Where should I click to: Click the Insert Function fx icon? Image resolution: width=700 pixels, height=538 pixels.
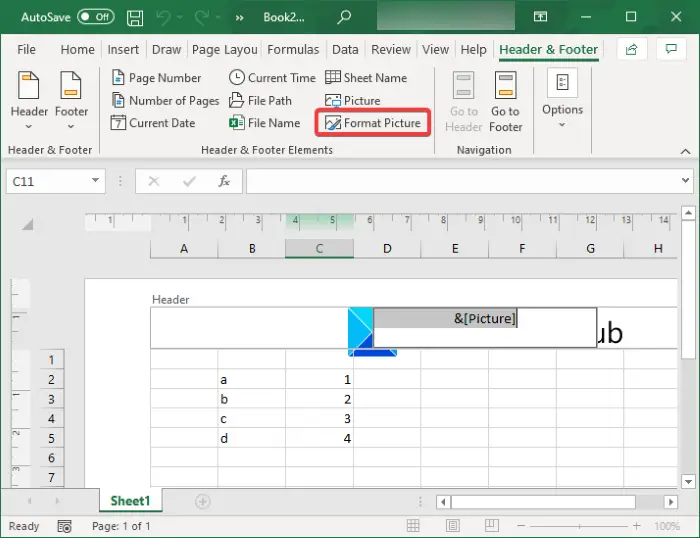pos(224,181)
